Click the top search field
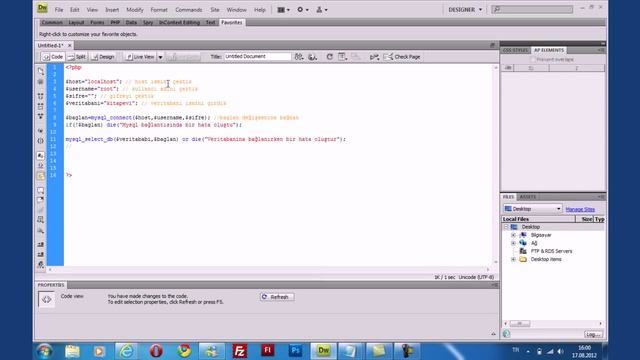 (532, 9)
